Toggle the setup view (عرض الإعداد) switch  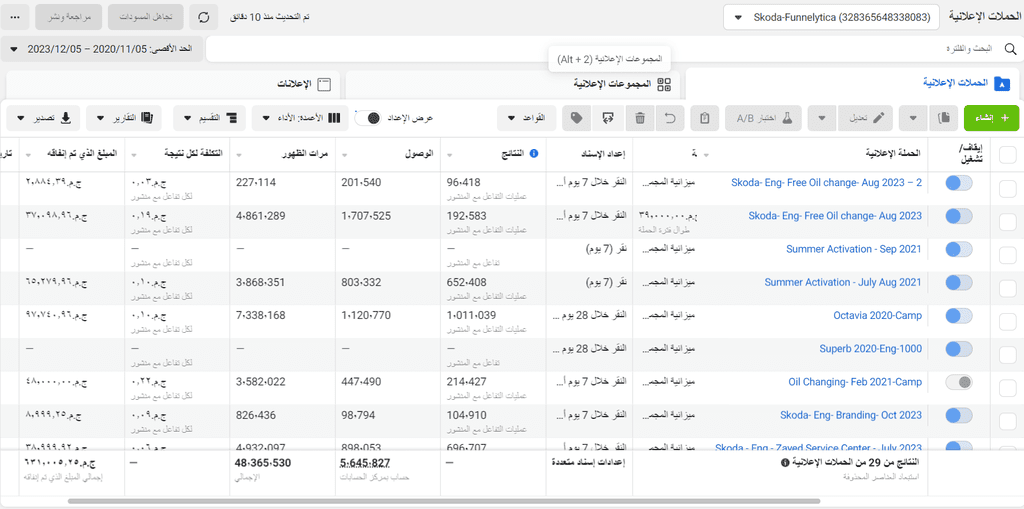tap(368, 118)
